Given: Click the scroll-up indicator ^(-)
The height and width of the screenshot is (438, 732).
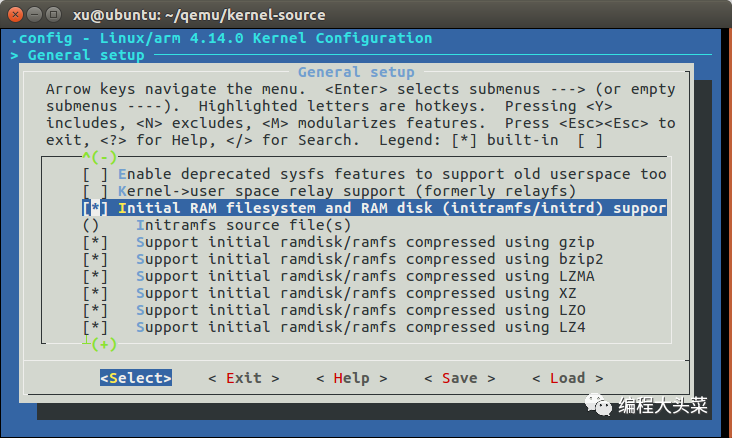Looking at the screenshot, I should [x=99, y=157].
